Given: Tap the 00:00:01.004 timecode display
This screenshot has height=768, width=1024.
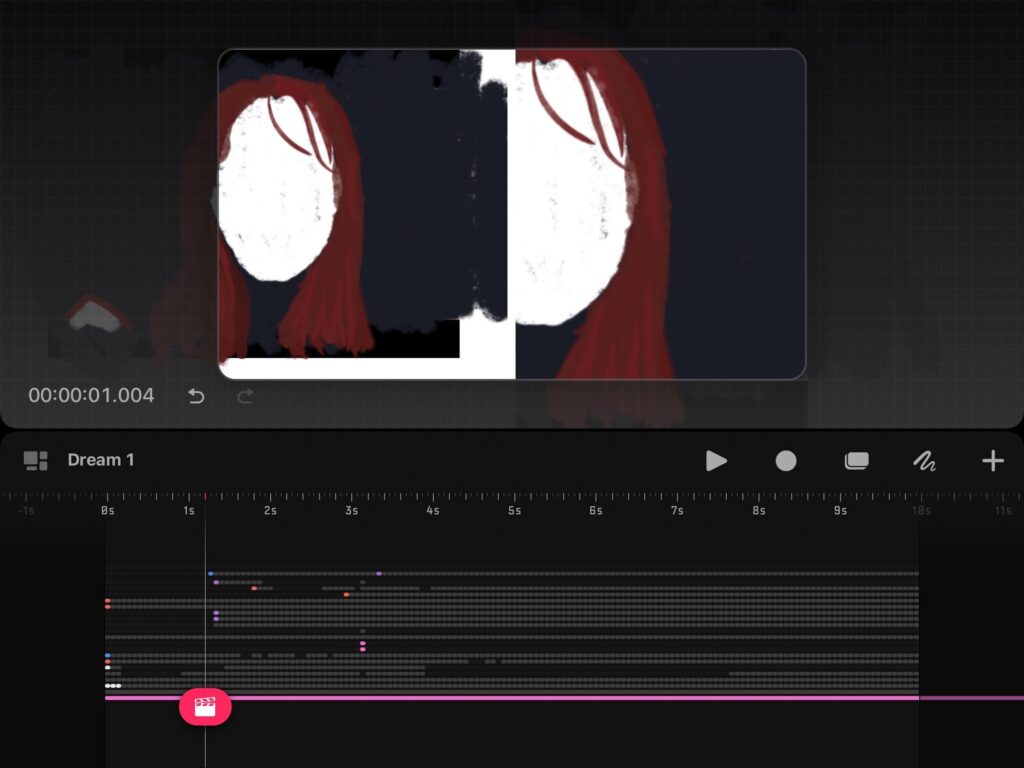Looking at the screenshot, I should pyautogui.click(x=91, y=396).
